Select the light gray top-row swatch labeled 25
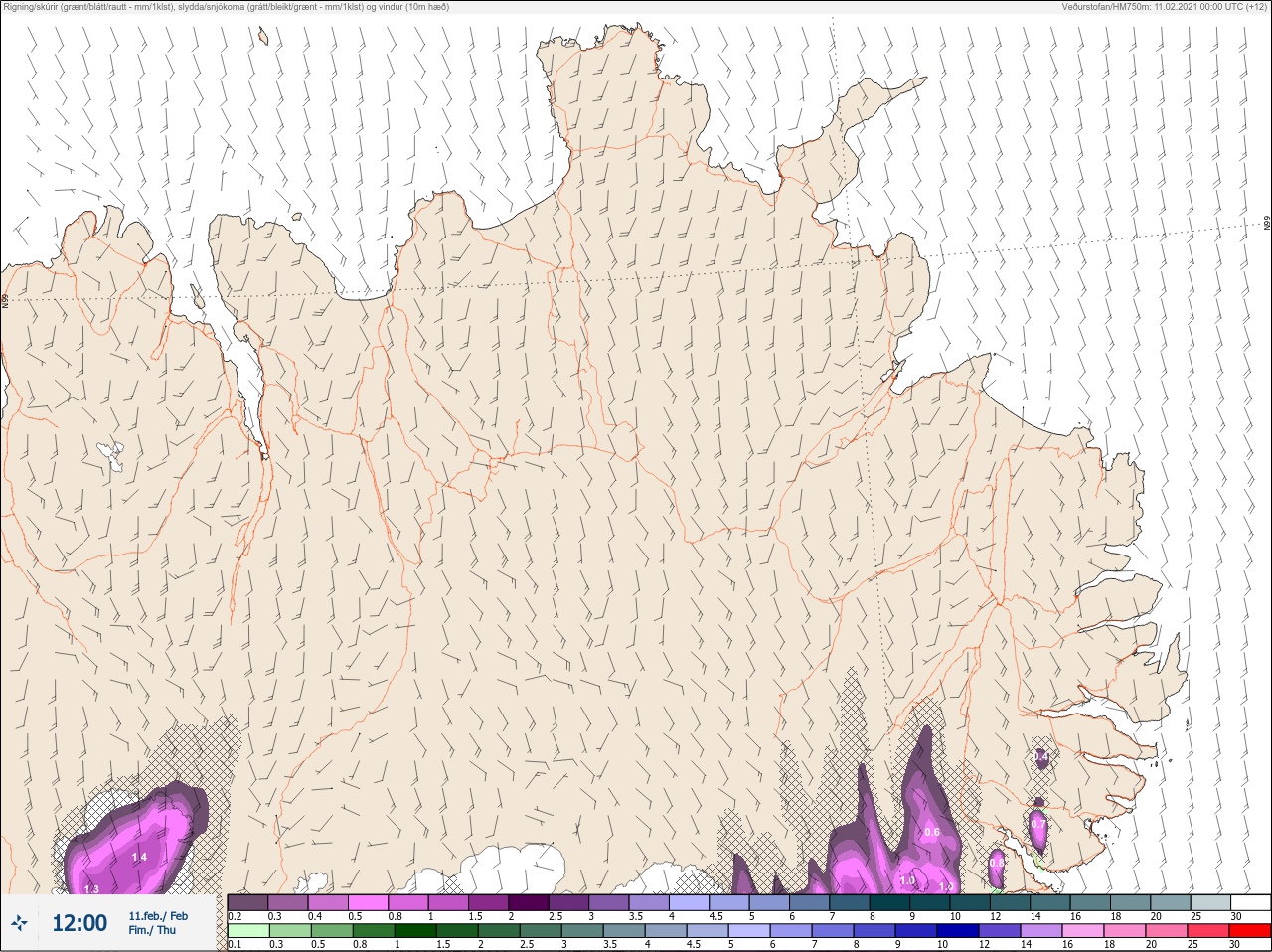 [1209, 902]
